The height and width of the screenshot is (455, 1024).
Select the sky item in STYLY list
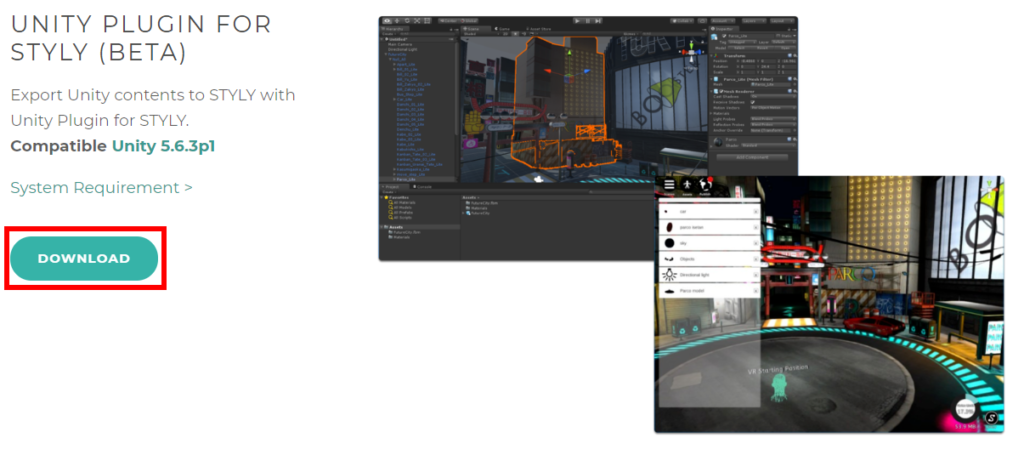(709, 243)
